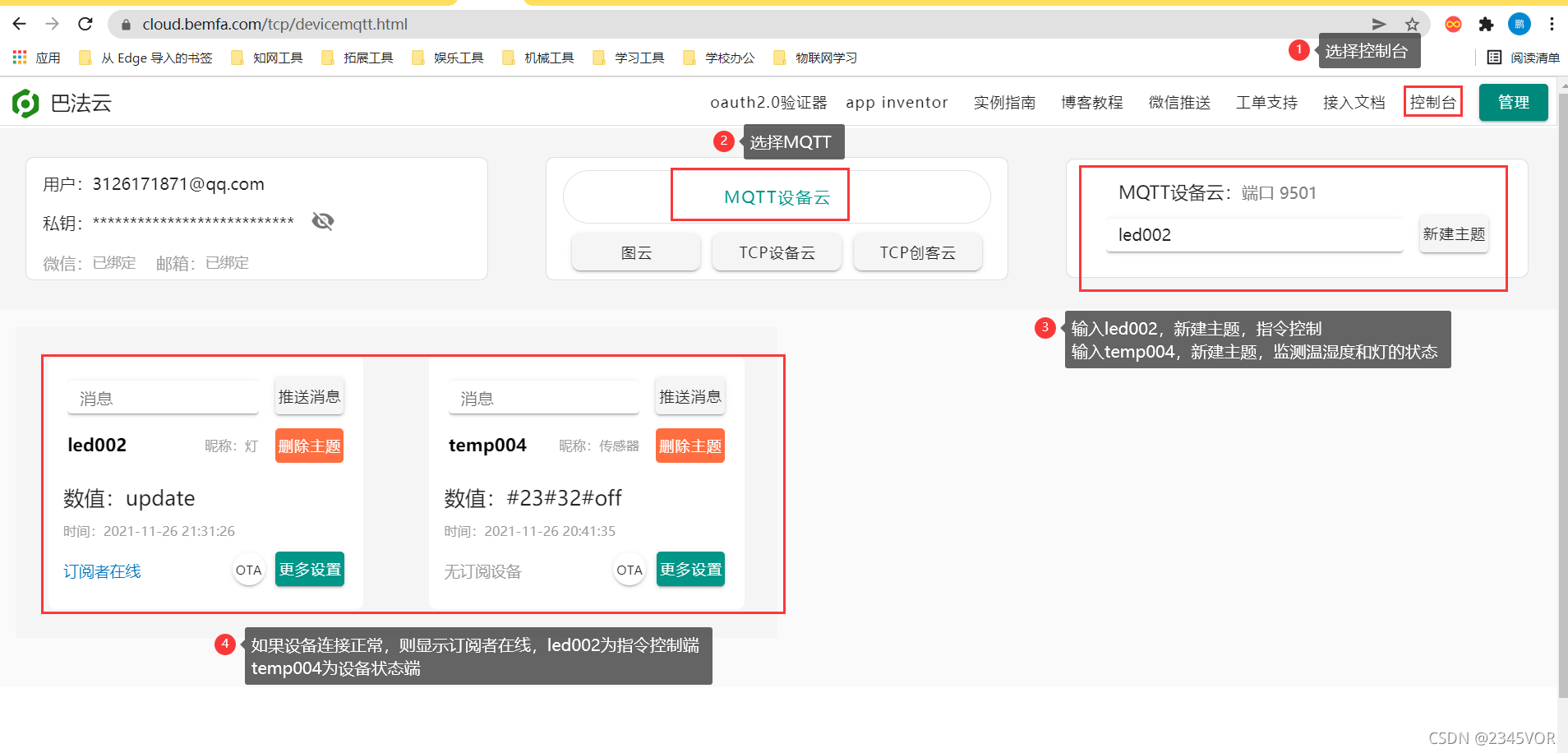
Task: Open the 微信推送 menu item
Action: (x=1179, y=103)
